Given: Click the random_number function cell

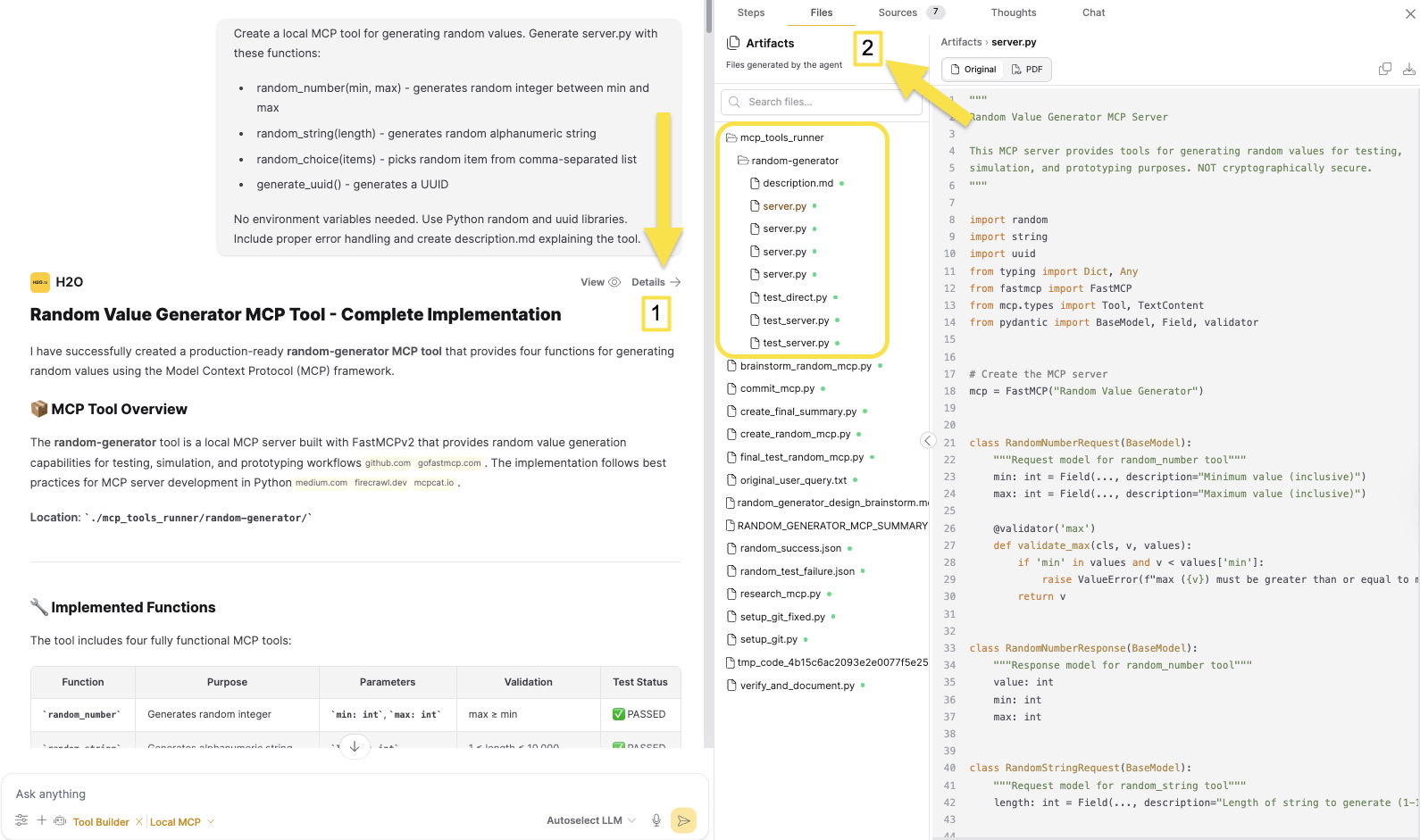Looking at the screenshot, I should tap(82, 715).
